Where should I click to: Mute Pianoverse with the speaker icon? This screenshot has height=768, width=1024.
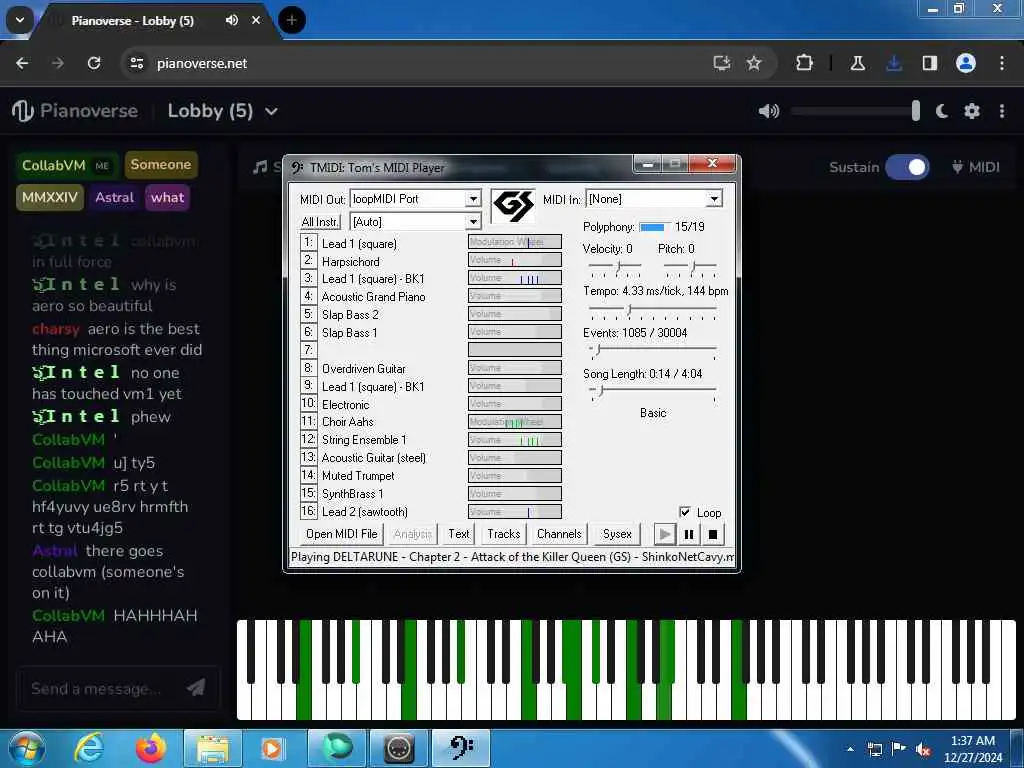769,111
